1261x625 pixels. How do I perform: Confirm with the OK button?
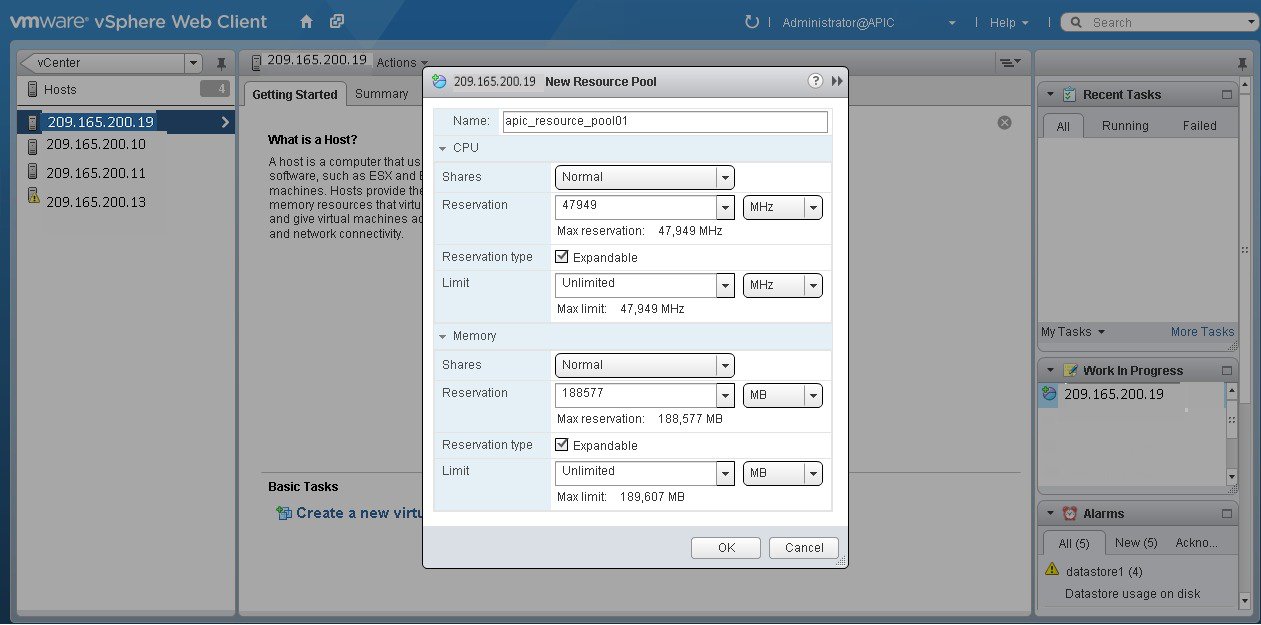(x=726, y=548)
